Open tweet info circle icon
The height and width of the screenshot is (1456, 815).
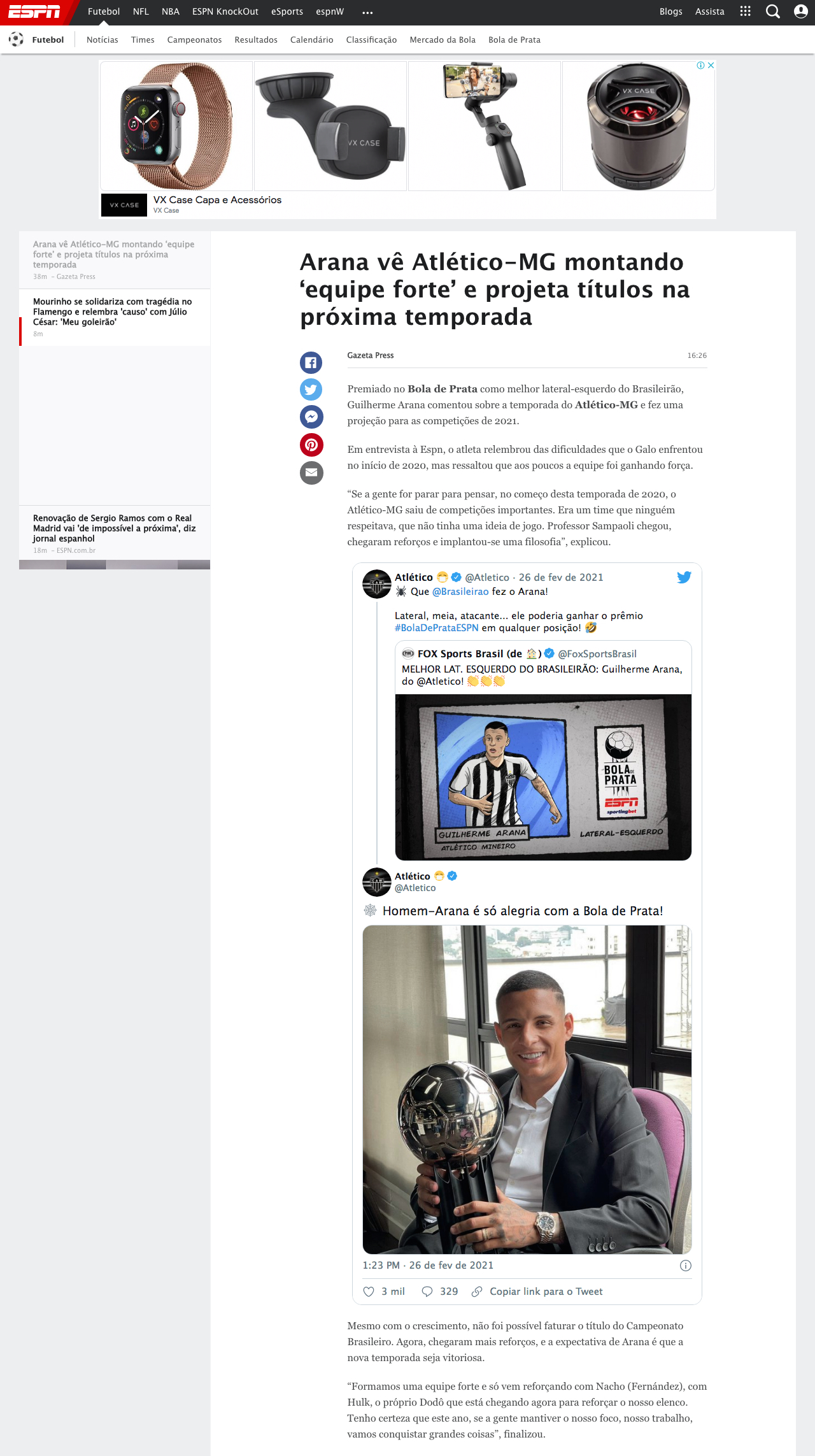(686, 1265)
